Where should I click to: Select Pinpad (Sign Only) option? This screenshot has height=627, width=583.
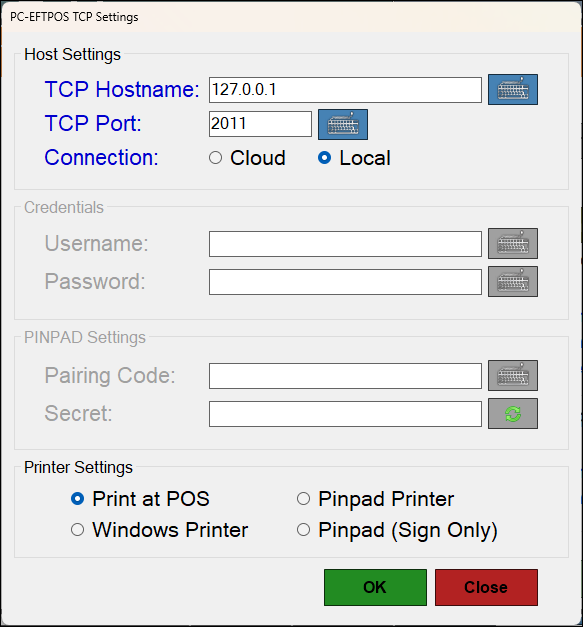(x=397, y=530)
